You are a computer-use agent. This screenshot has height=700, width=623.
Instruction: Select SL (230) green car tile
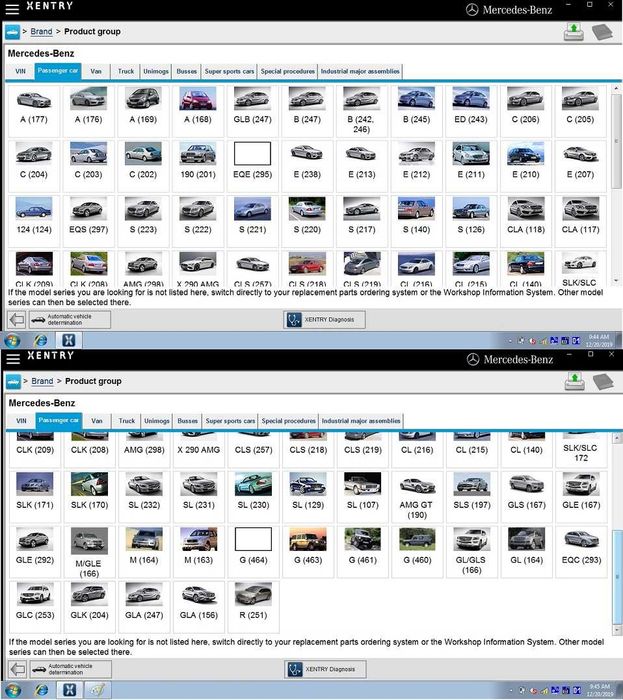253,496
